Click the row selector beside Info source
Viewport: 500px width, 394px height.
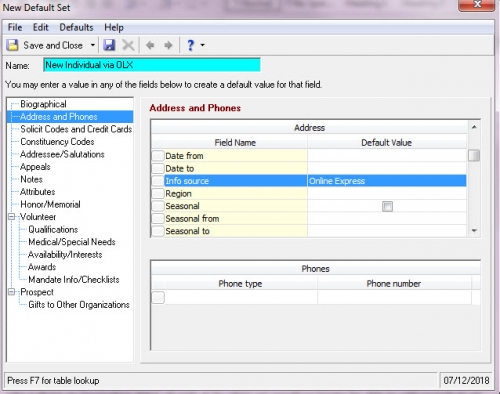pos(158,181)
